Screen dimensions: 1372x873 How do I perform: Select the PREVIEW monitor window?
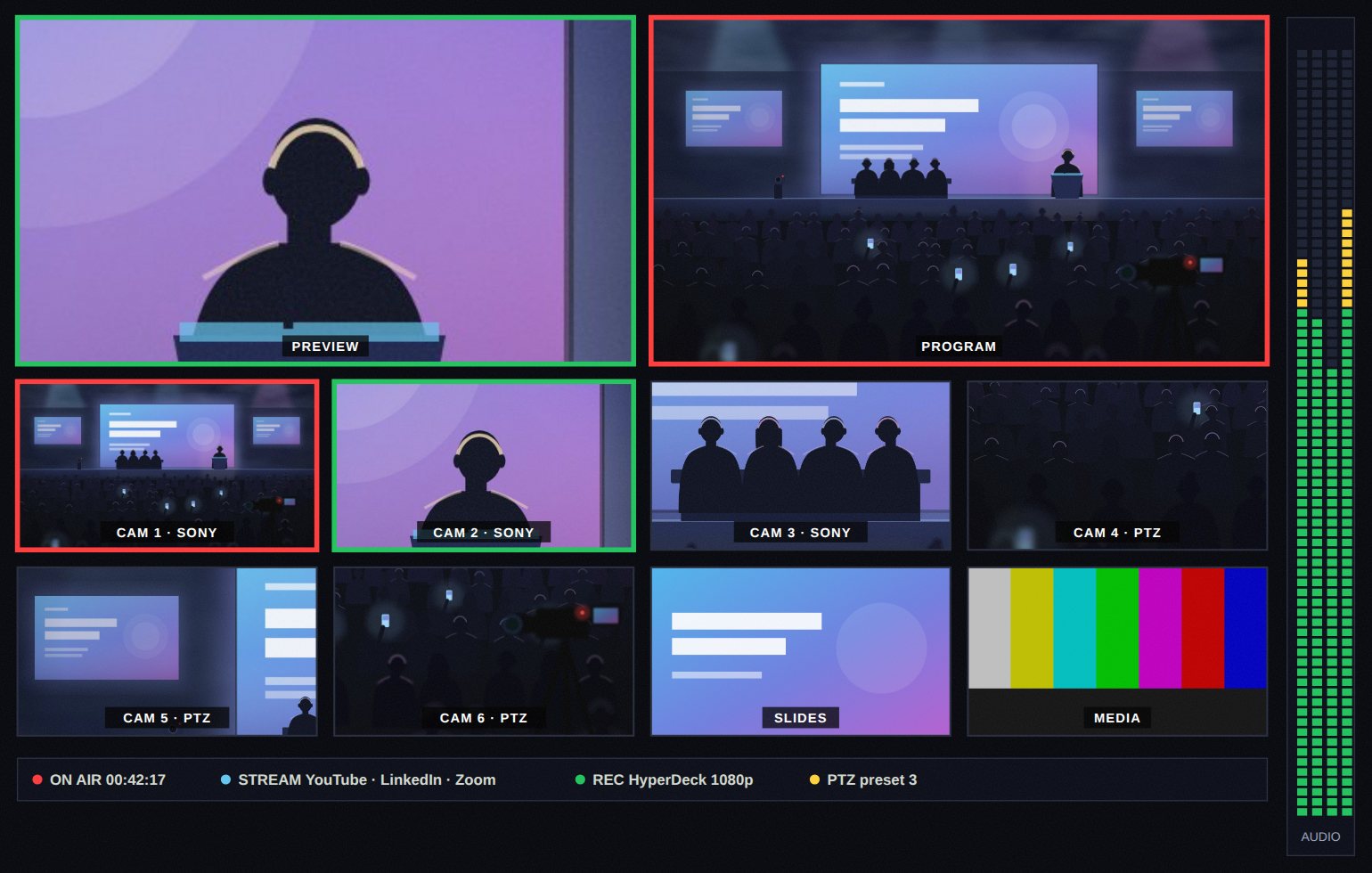tap(325, 191)
